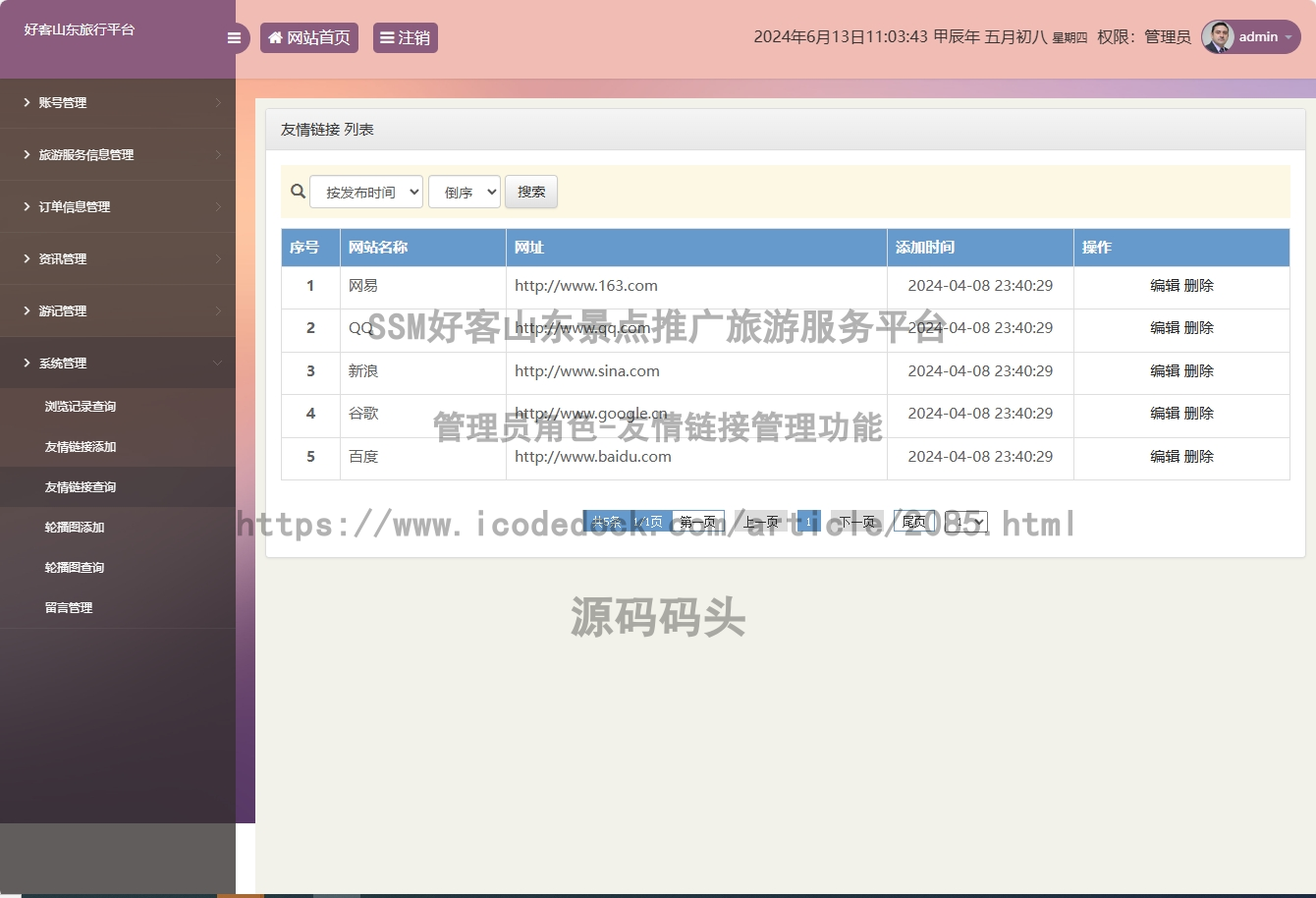This screenshot has width=1316, height=898.
Task: Expand 账号管理 menu
Action: (x=118, y=102)
